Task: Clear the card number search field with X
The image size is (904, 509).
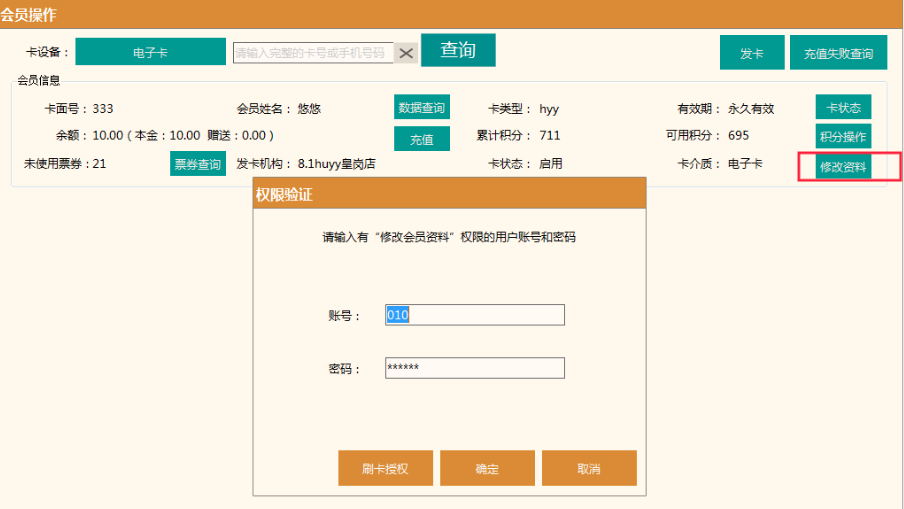Action: click(x=406, y=53)
